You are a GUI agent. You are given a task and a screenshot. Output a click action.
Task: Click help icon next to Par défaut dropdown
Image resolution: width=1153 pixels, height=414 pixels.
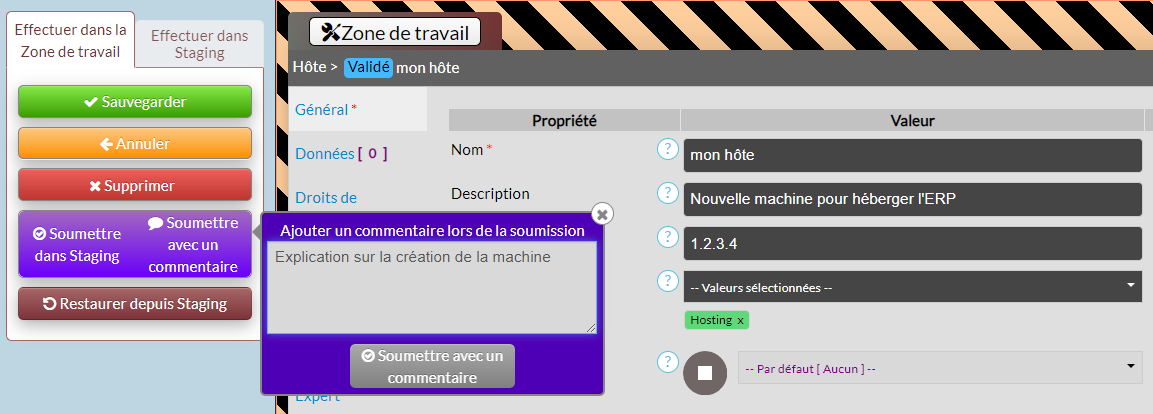(667, 361)
